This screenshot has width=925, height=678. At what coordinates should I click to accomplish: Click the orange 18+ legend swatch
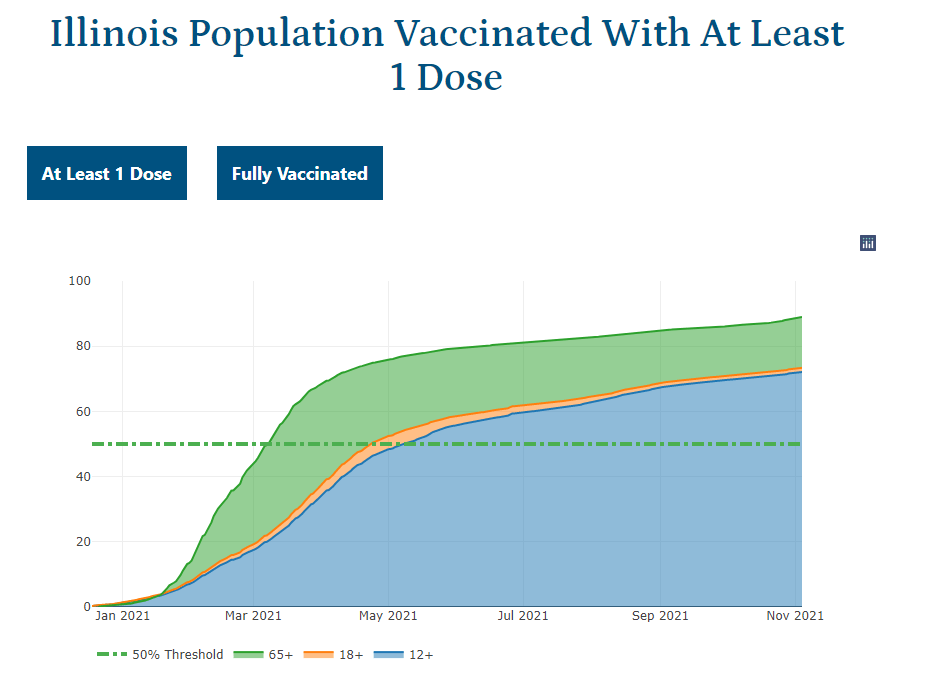pos(317,655)
